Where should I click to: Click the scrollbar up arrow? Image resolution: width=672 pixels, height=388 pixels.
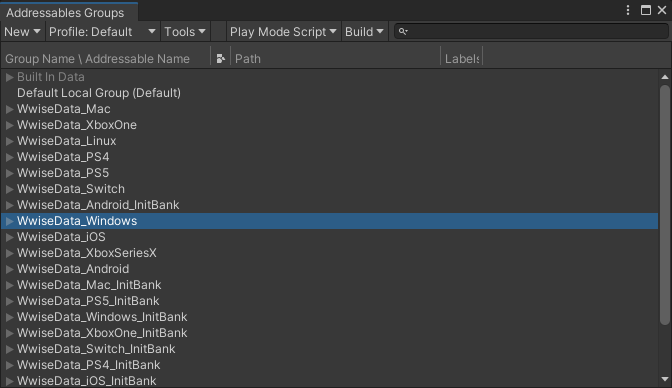[665, 77]
